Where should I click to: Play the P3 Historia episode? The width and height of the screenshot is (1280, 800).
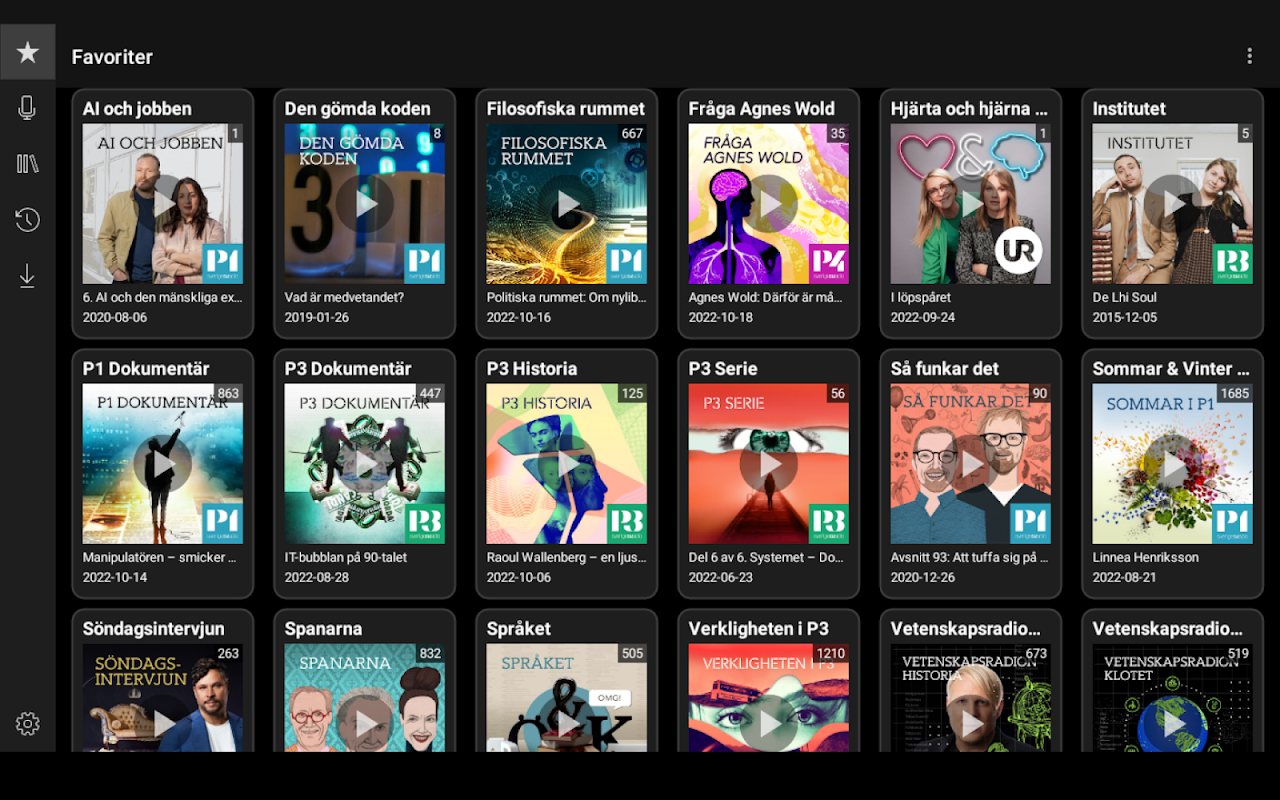click(x=567, y=464)
